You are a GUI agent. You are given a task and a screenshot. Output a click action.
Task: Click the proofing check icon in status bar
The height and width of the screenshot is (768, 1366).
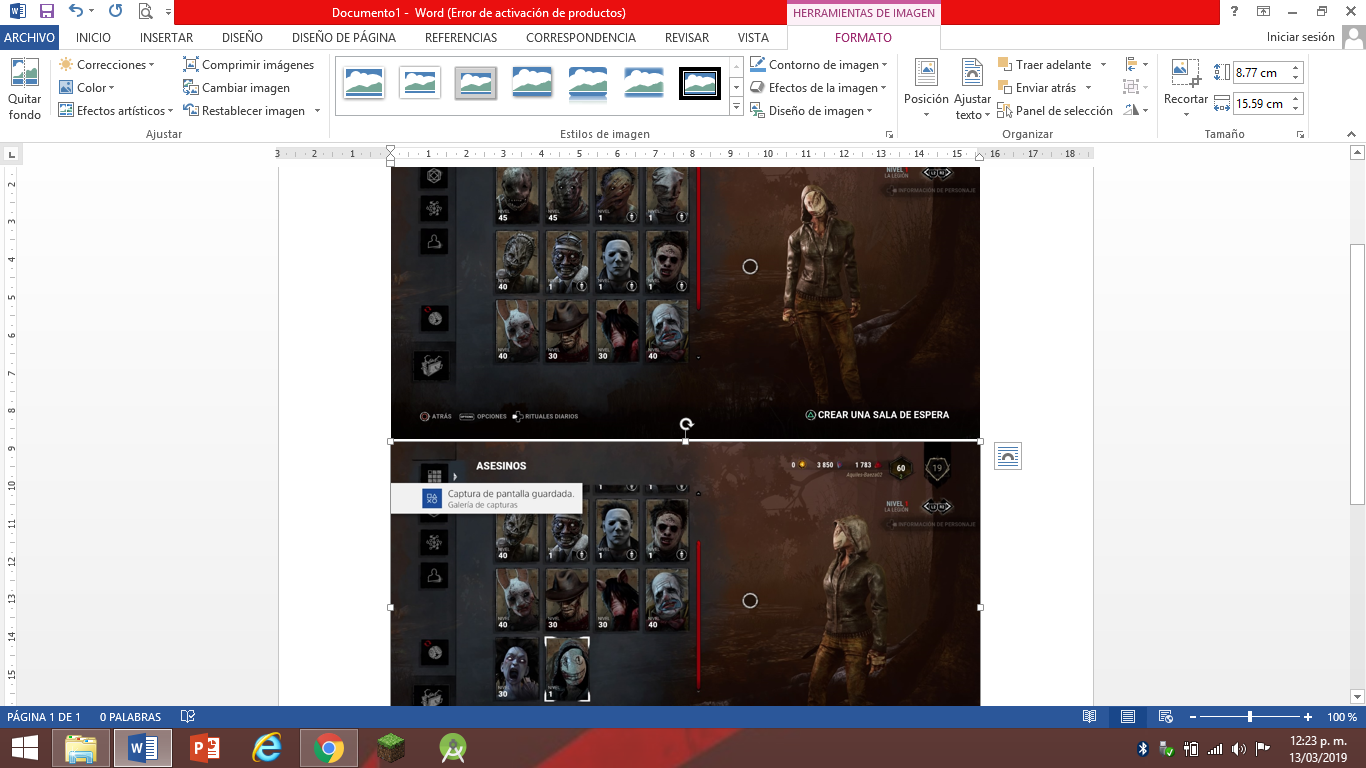coord(187,717)
